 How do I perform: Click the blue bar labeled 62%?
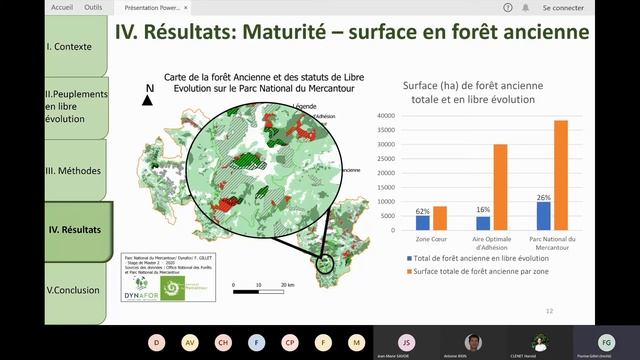[423, 223]
